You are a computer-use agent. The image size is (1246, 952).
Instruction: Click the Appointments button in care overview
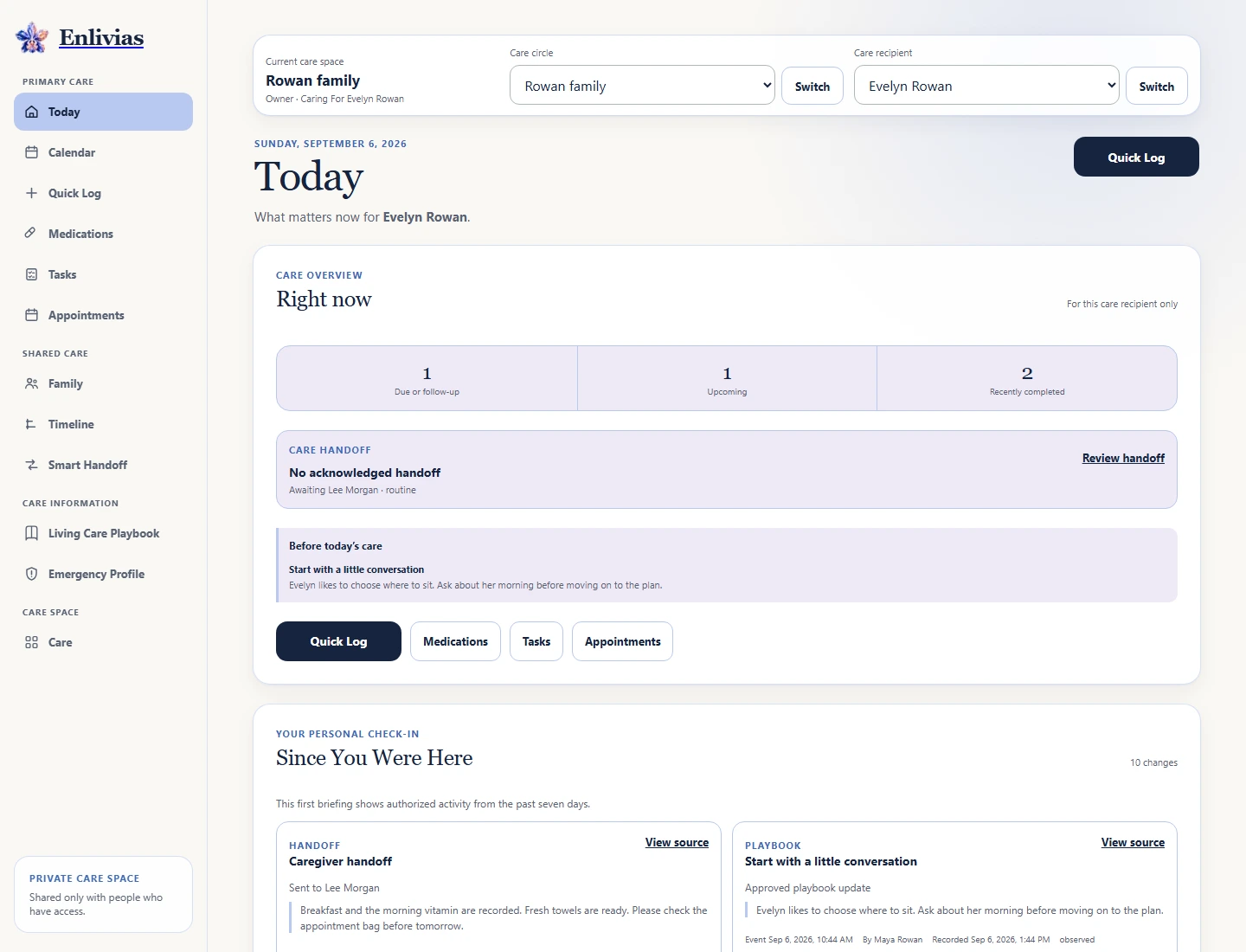click(622, 641)
